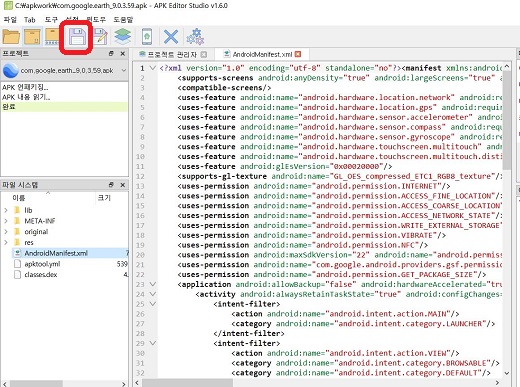Click the Open APK folder icon
This screenshot has height=387, width=520.
tap(11, 37)
